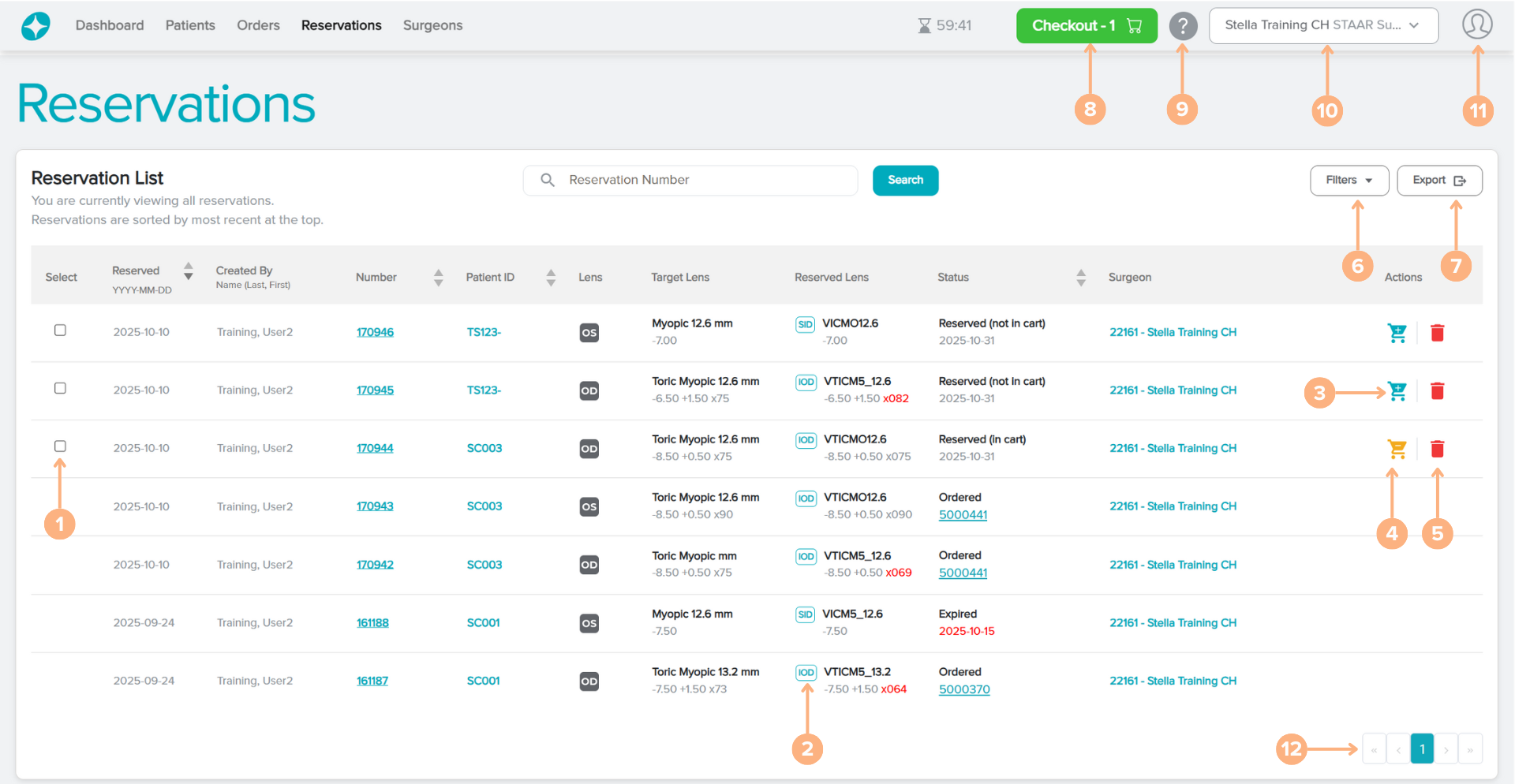Delete reservation 170944 using trash icon
The image size is (1515, 784).
click(x=1437, y=449)
